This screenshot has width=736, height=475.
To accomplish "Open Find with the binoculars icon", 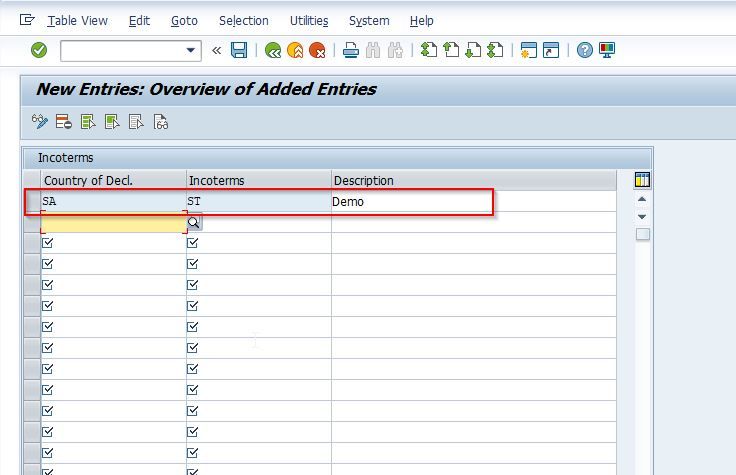I will point(373,50).
